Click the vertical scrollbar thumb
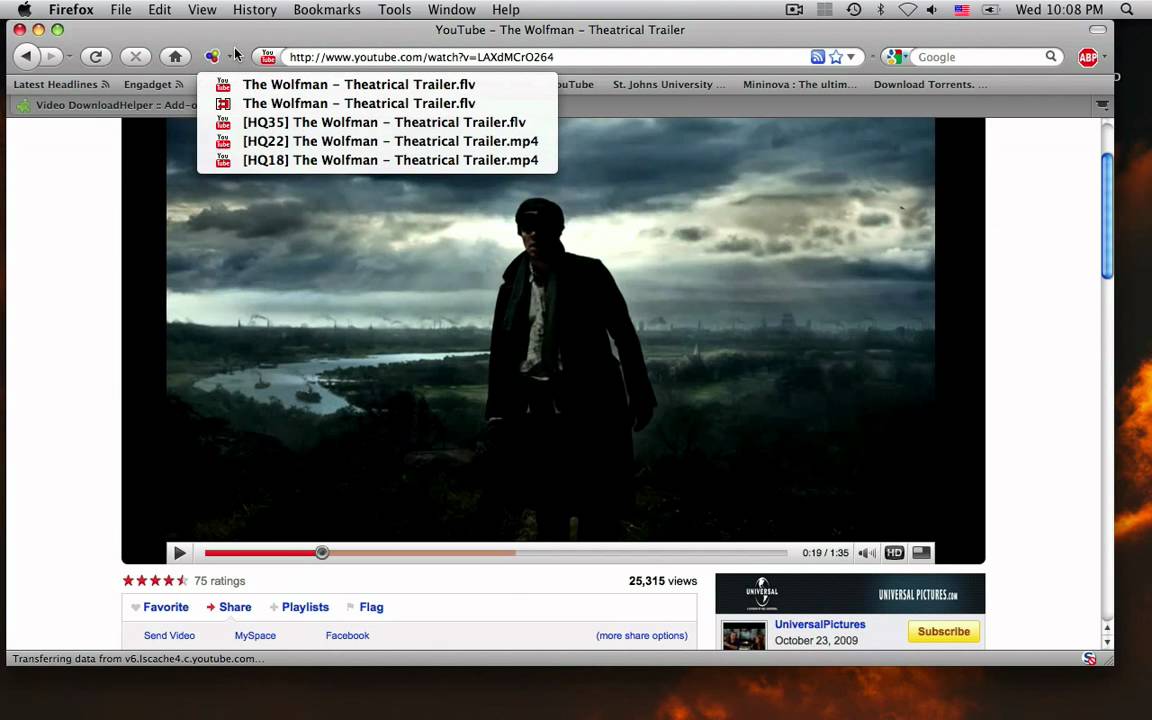The image size is (1152, 720). [x=1107, y=215]
